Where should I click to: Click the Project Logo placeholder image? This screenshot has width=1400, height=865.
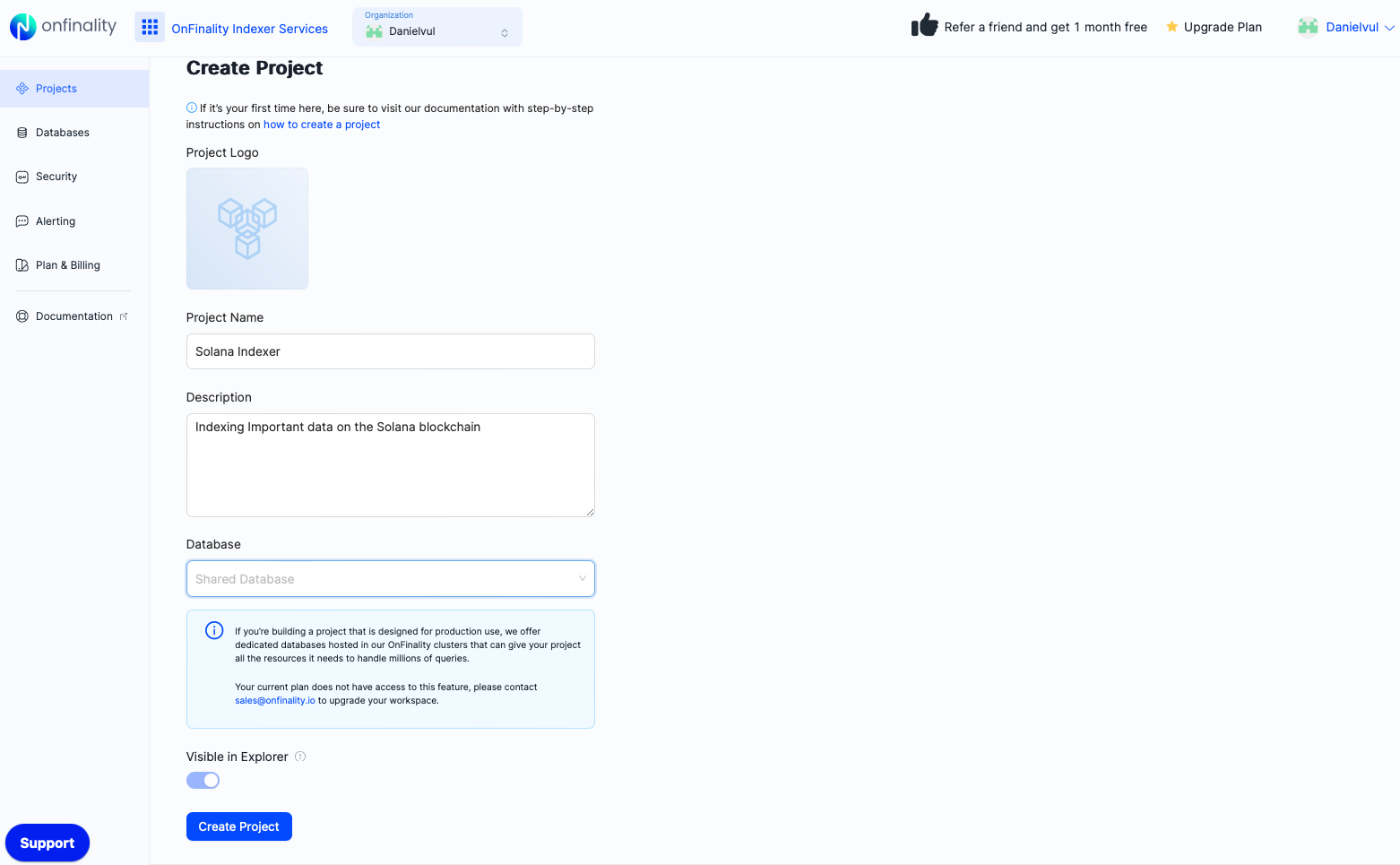tap(246, 229)
